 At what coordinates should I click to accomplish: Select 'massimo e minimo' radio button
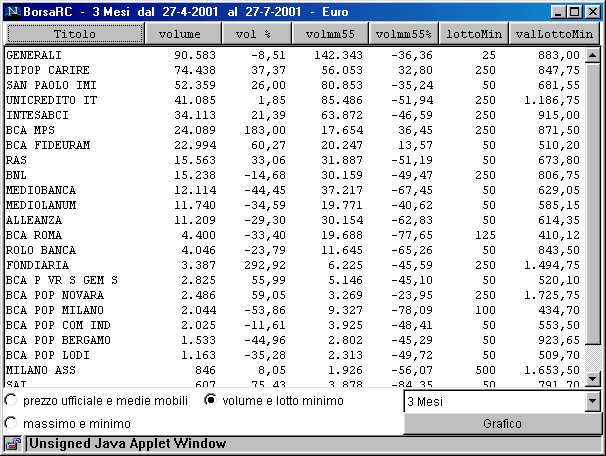tap(11, 423)
